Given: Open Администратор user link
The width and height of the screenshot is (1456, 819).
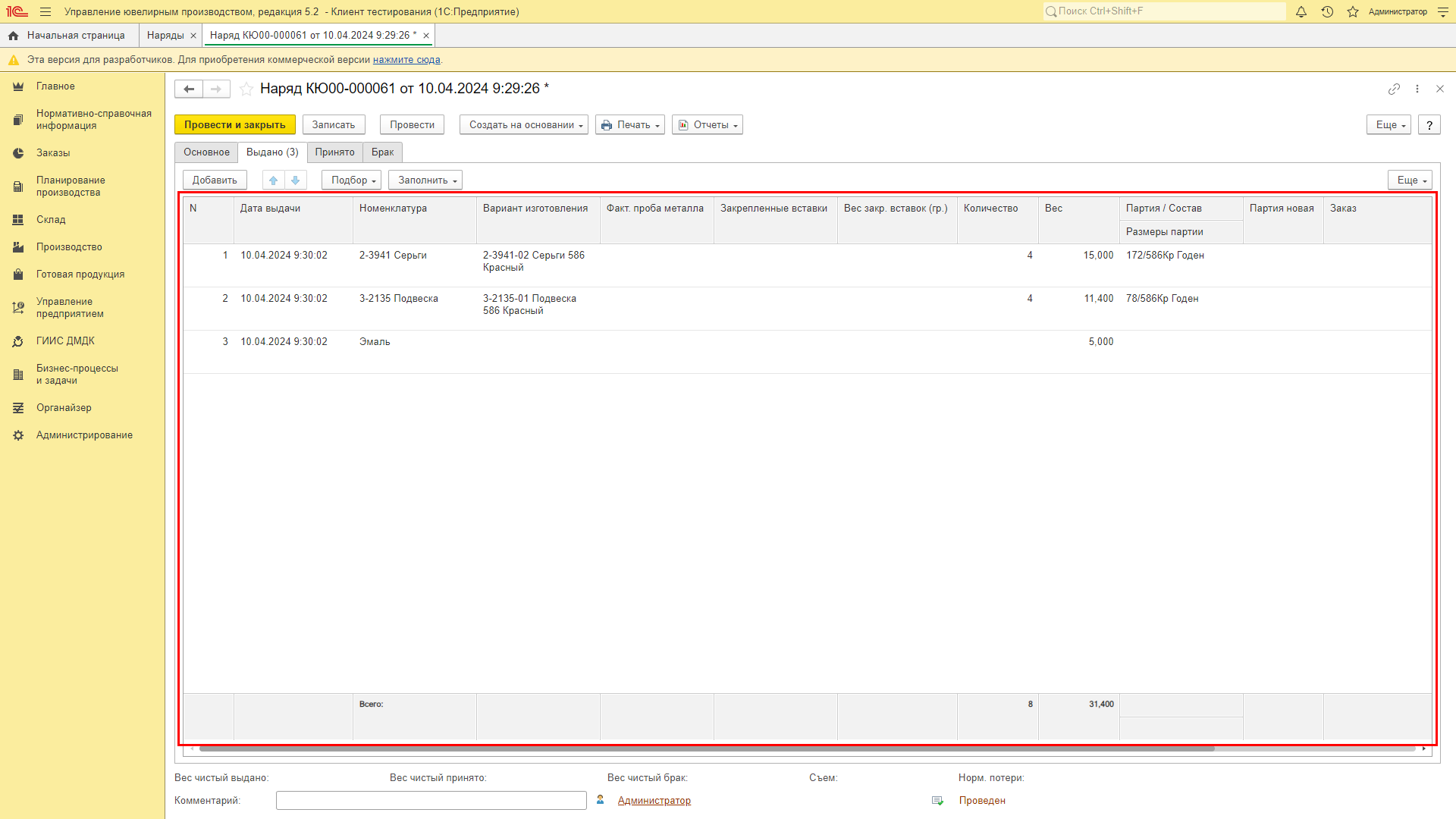Looking at the screenshot, I should click(654, 801).
